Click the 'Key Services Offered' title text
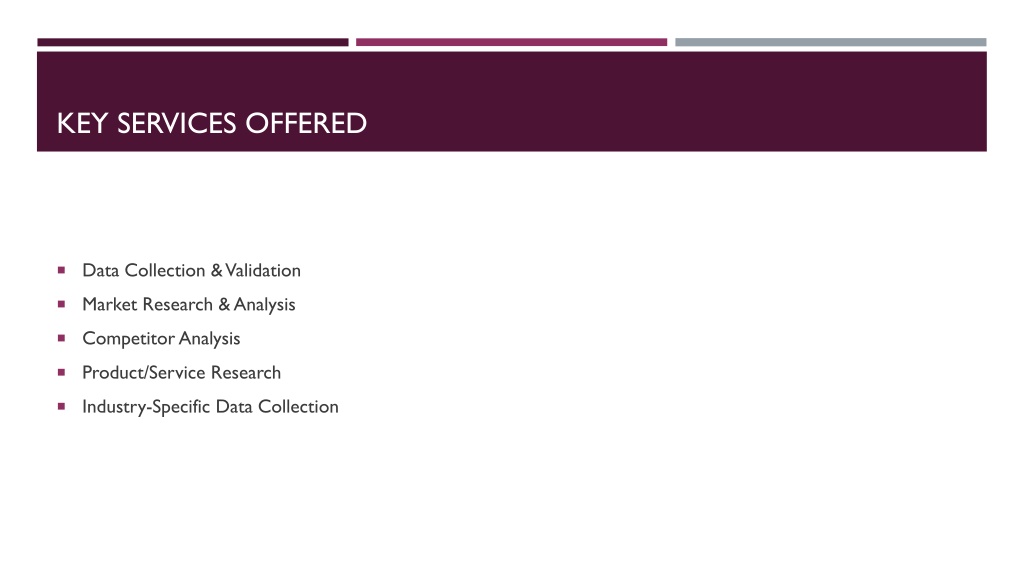Viewport: 1024px width, 576px height. coord(212,123)
